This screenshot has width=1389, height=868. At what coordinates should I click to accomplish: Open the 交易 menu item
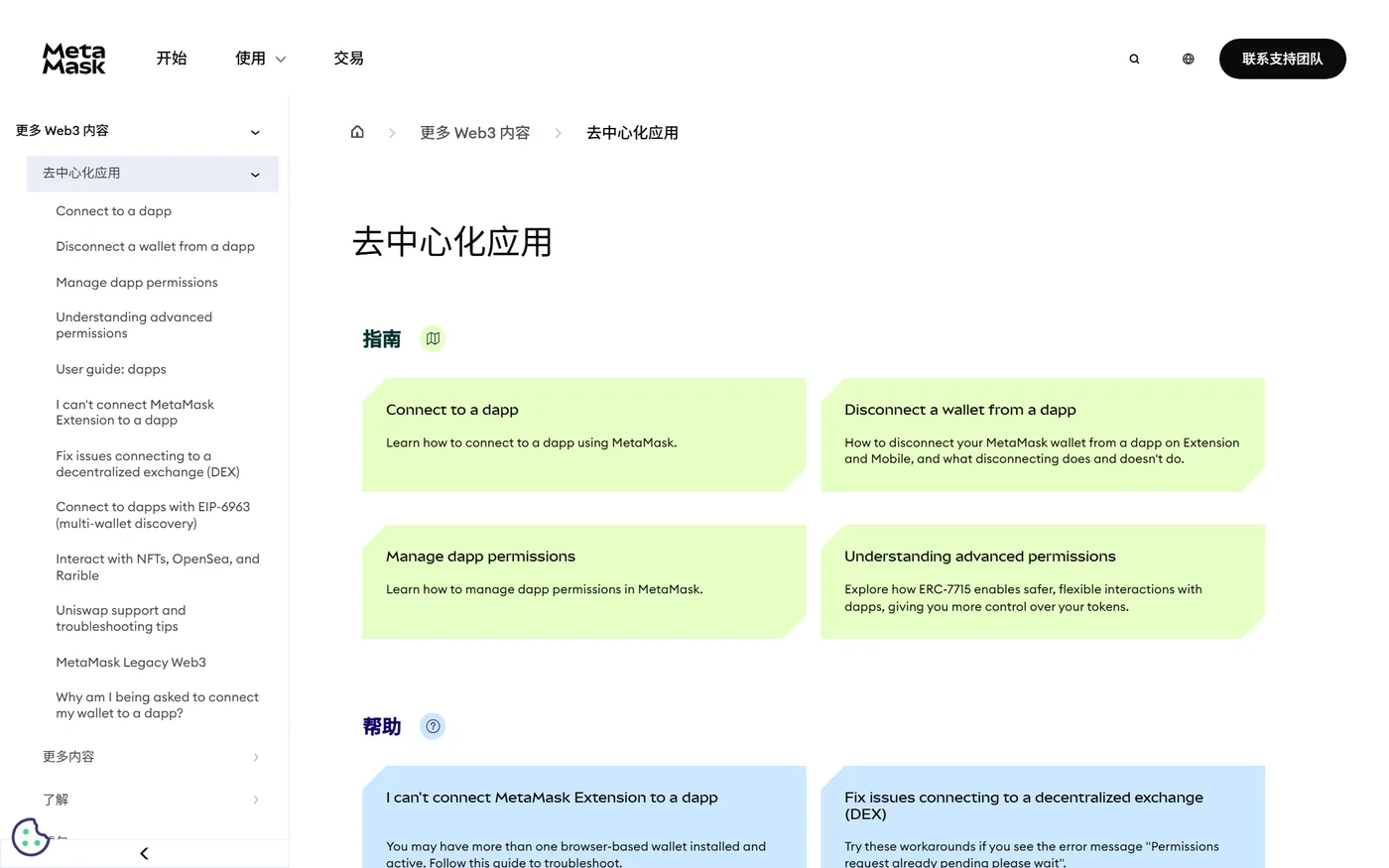pyautogui.click(x=348, y=59)
